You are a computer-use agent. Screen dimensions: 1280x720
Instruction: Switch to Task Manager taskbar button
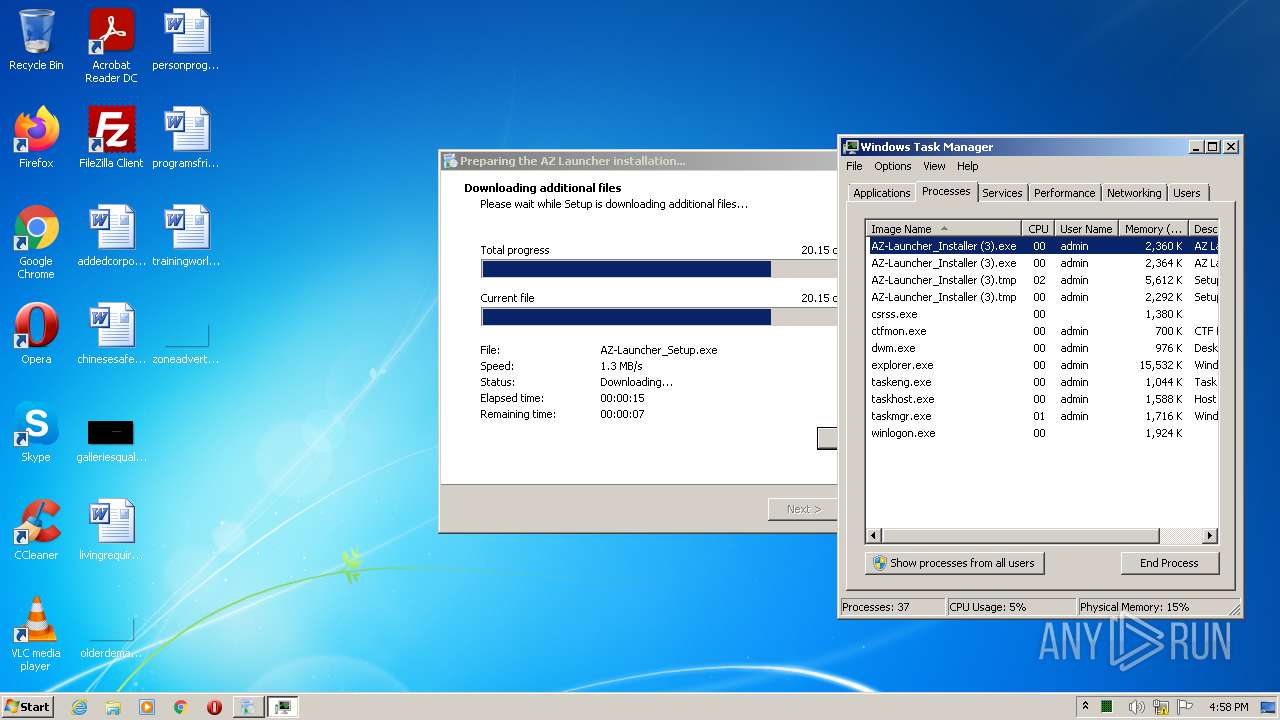pyautogui.click(x=282, y=707)
